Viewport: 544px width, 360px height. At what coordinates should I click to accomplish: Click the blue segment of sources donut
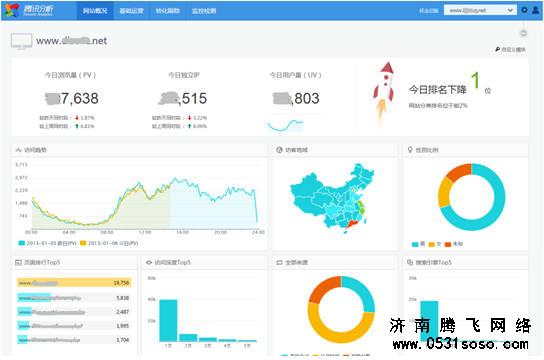point(361,292)
